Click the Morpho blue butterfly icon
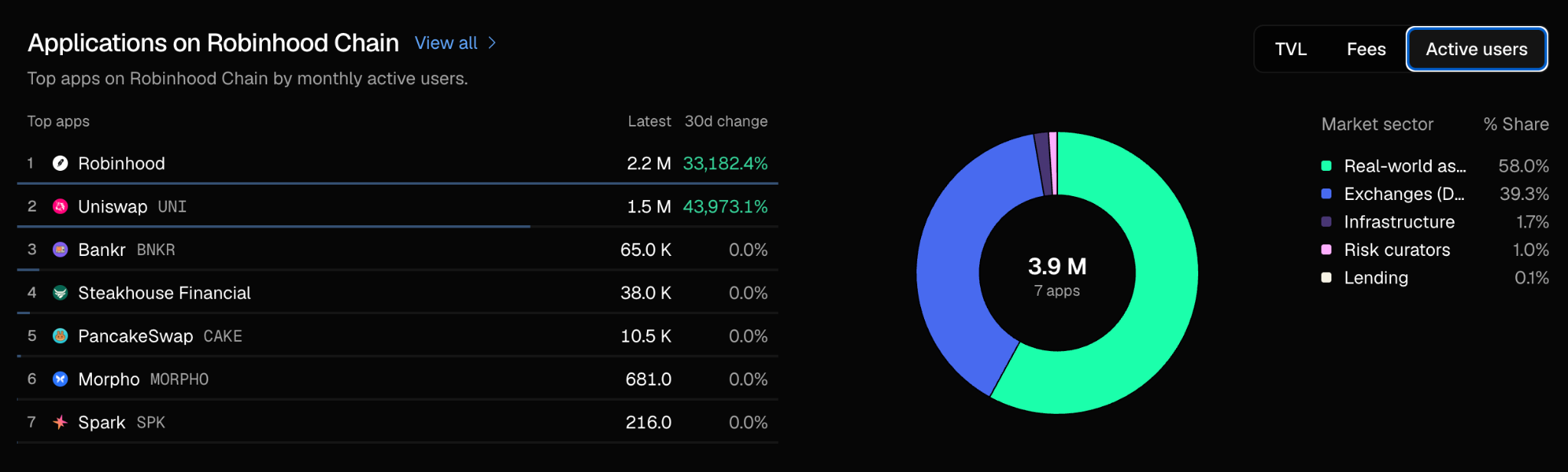Image resolution: width=1568 pixels, height=472 pixels. pos(60,379)
